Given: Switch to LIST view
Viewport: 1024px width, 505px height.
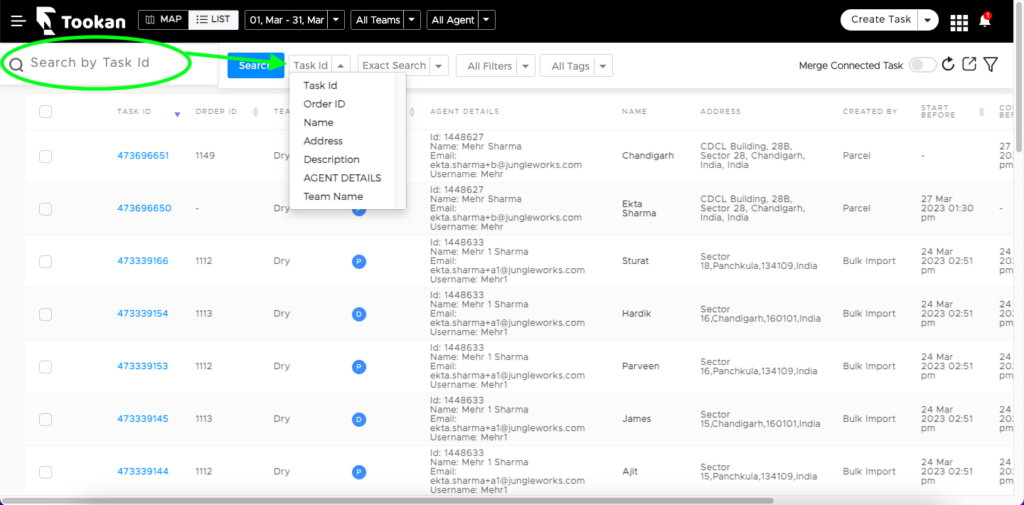Looking at the screenshot, I should 214,20.
